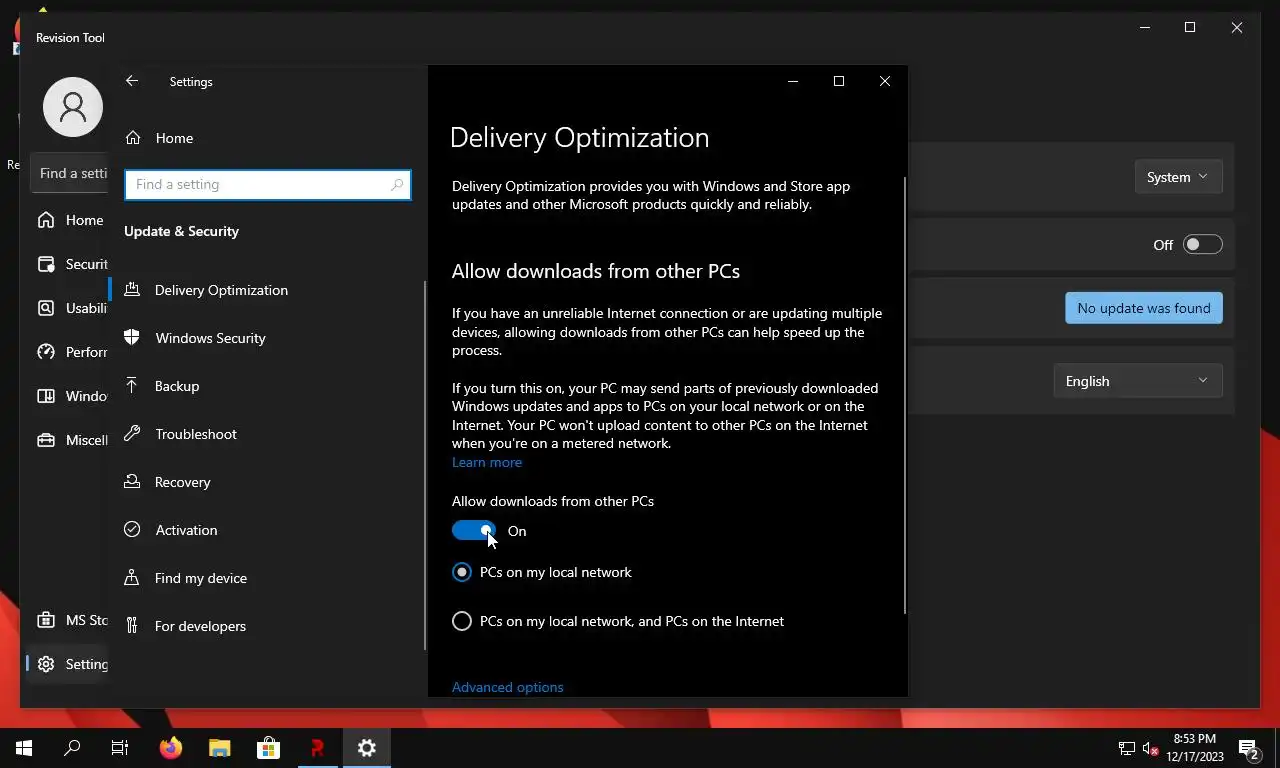Open Windows section in Revision Tool

pyautogui.click(x=69, y=396)
